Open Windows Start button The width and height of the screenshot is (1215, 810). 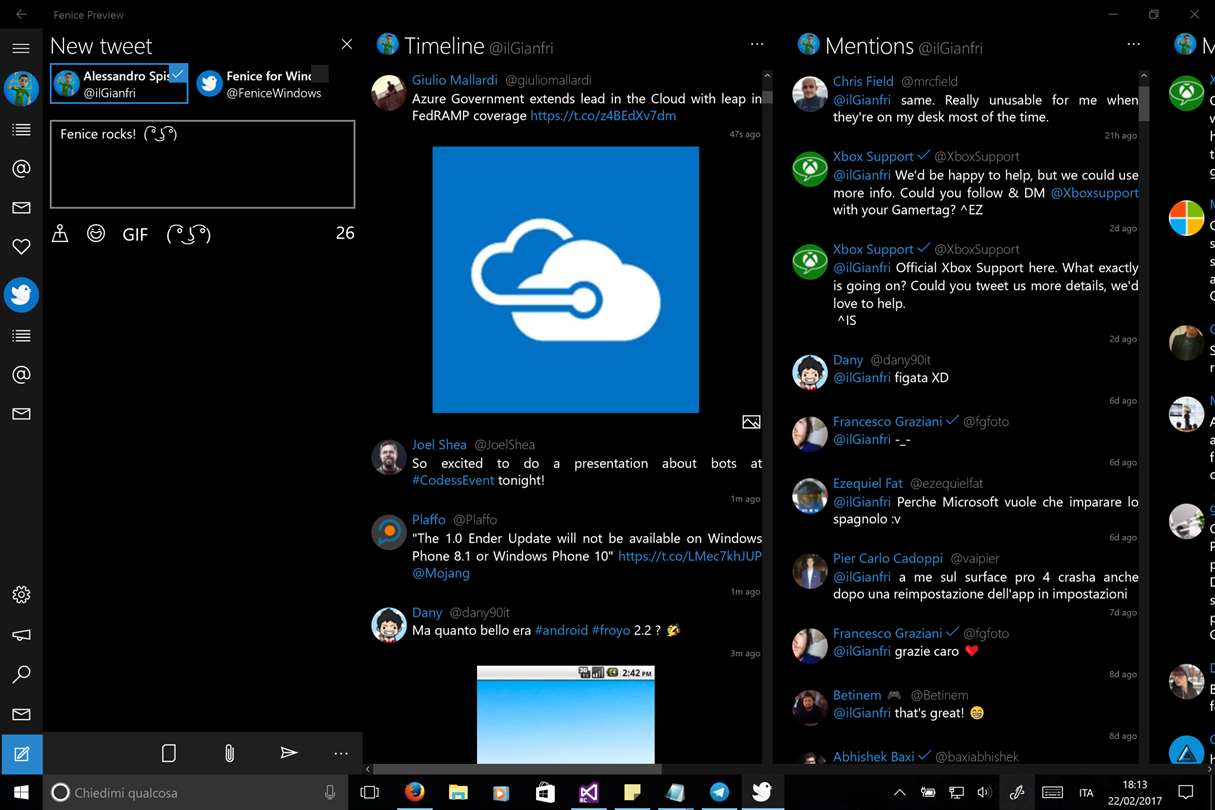21,792
